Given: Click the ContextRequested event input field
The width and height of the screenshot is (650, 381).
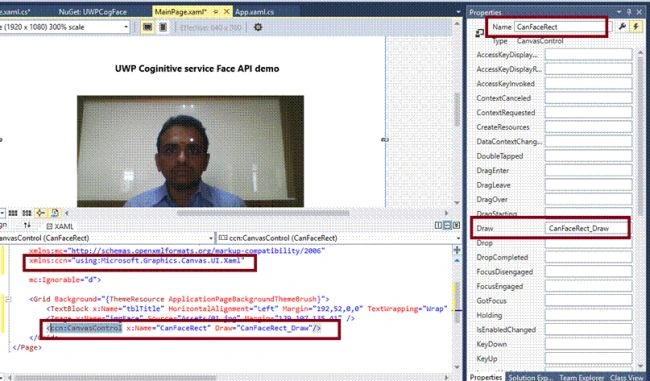Looking at the screenshot, I should tap(588, 112).
